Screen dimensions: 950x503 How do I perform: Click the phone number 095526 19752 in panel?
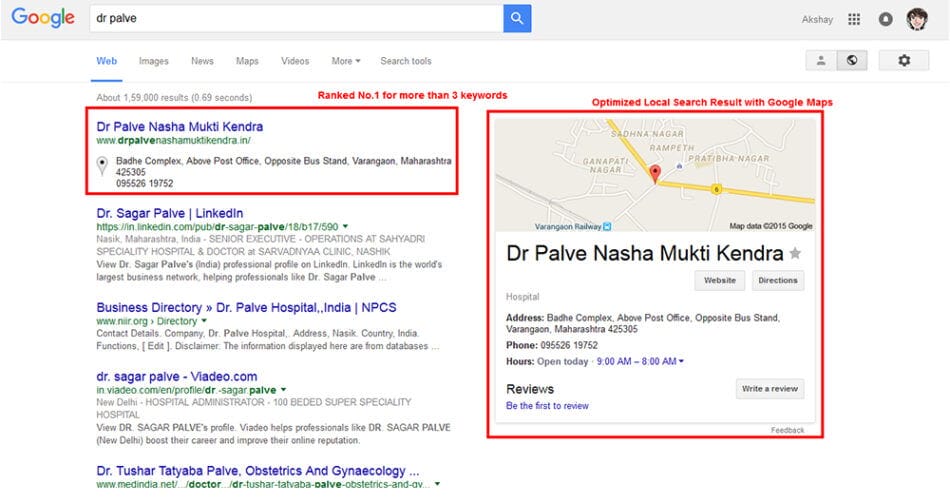coord(569,345)
